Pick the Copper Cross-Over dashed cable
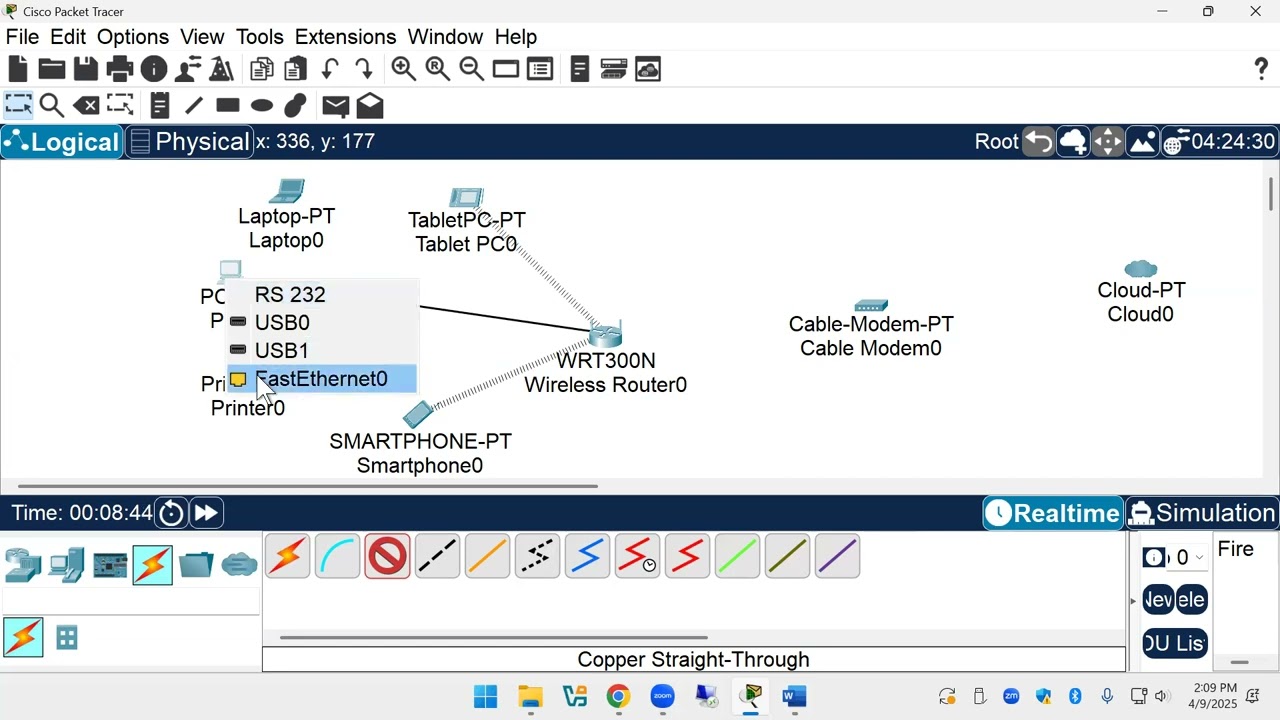Viewport: 1280px width, 720px height. 438,557
